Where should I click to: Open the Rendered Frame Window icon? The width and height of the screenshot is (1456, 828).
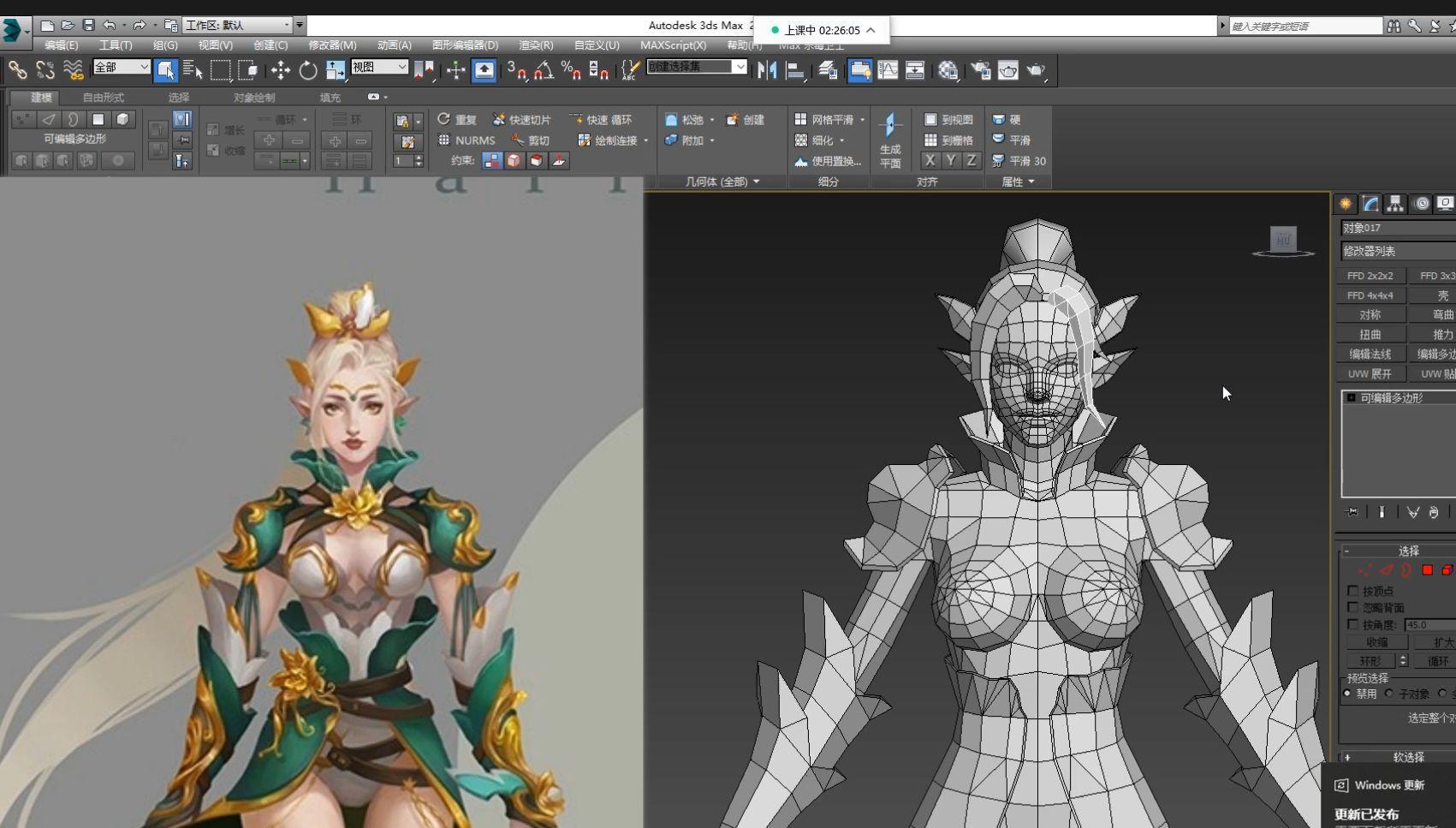click(x=1008, y=70)
